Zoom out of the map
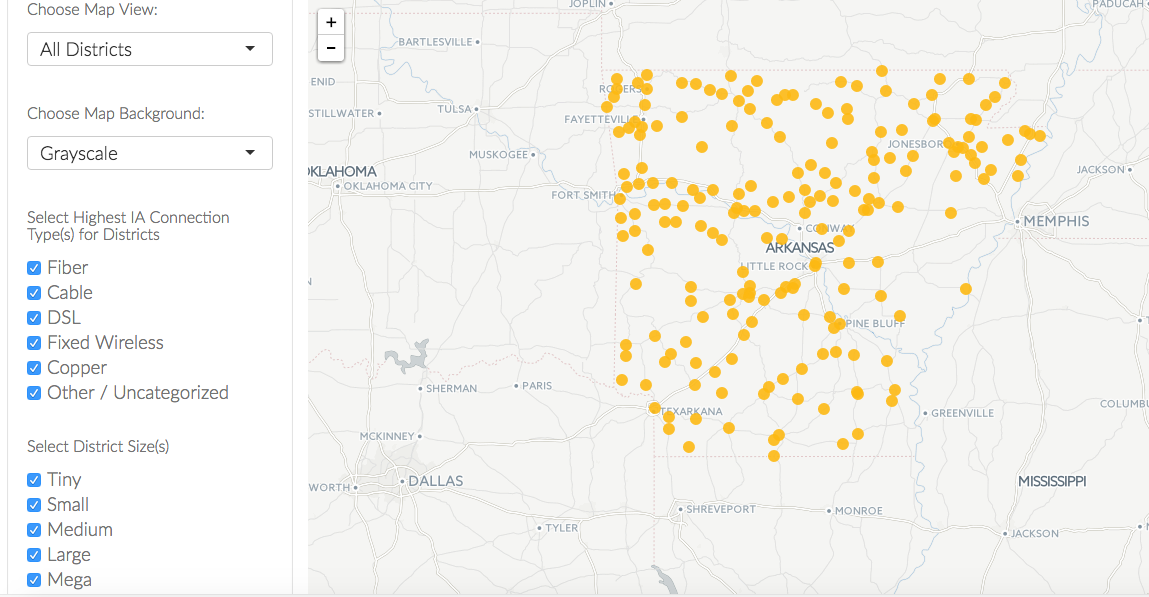Image resolution: width=1149 pixels, height=597 pixels. pyautogui.click(x=331, y=48)
